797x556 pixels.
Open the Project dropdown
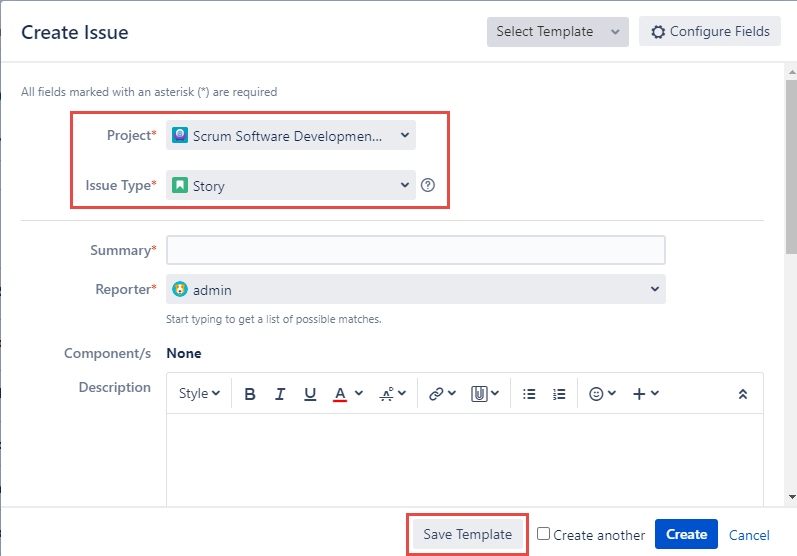coord(290,136)
